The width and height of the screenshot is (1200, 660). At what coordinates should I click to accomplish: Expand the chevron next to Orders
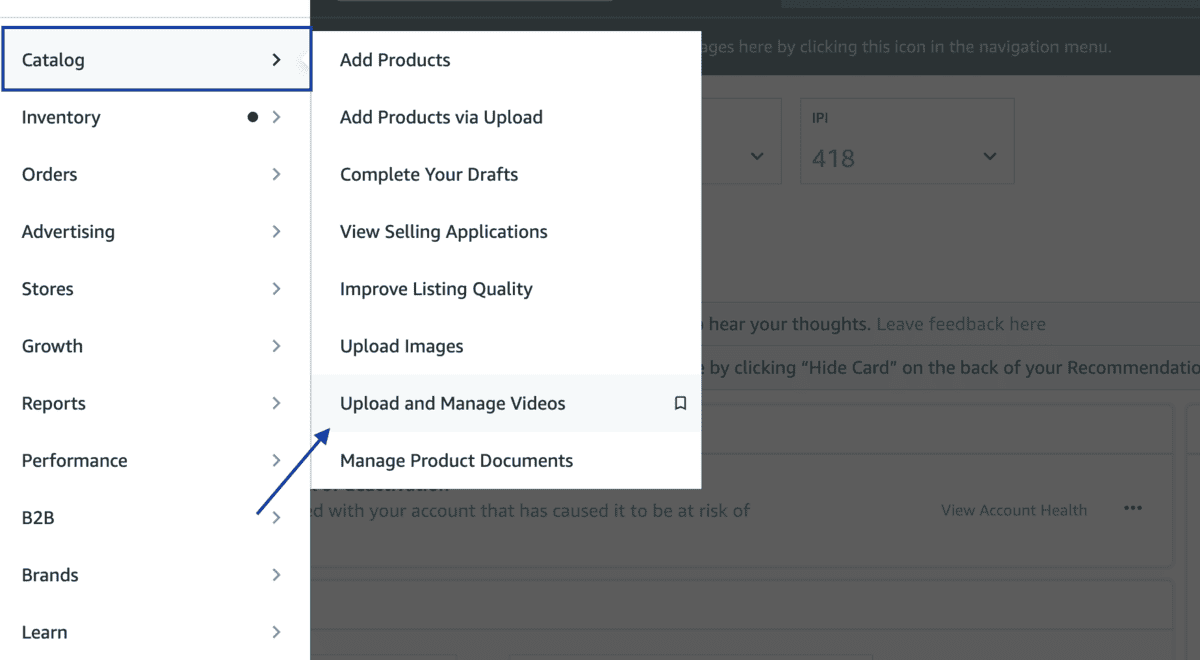(277, 174)
